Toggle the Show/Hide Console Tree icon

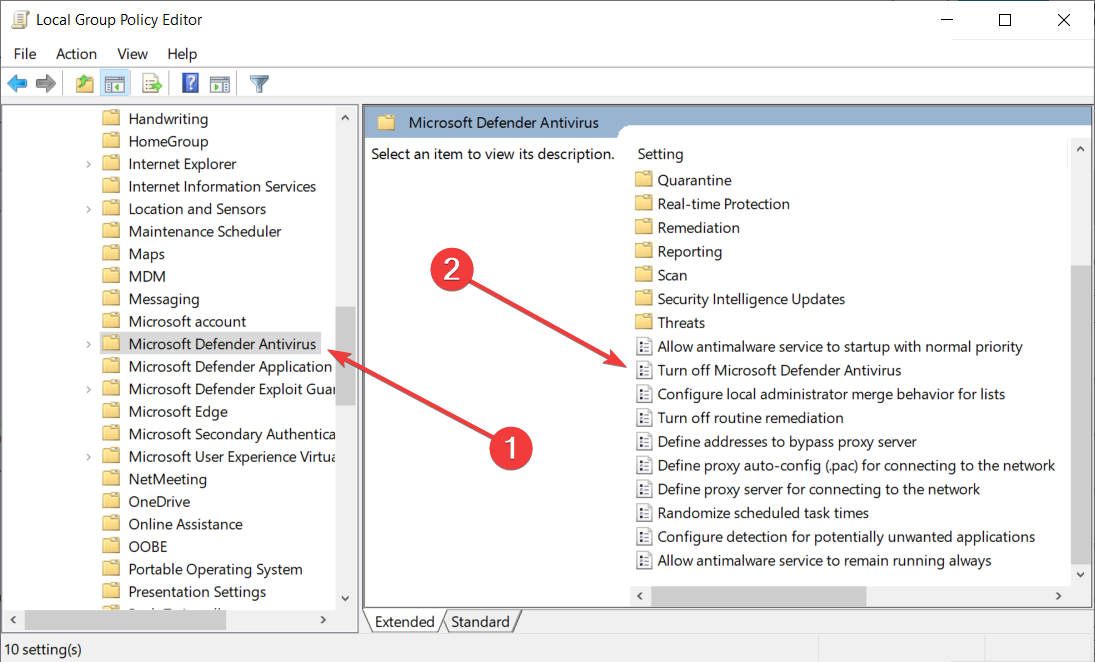point(115,84)
